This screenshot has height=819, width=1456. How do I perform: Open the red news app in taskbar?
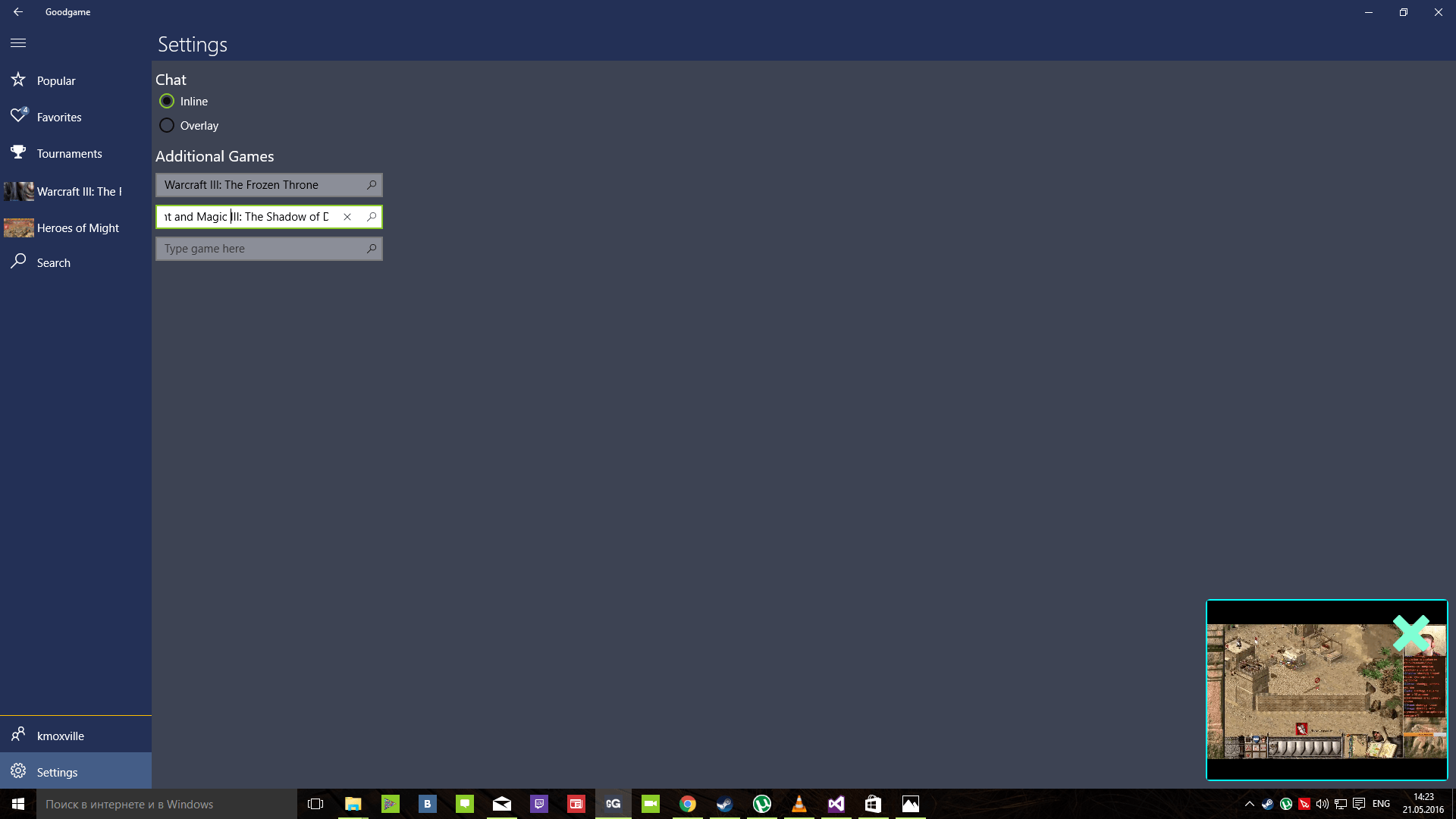(x=576, y=804)
